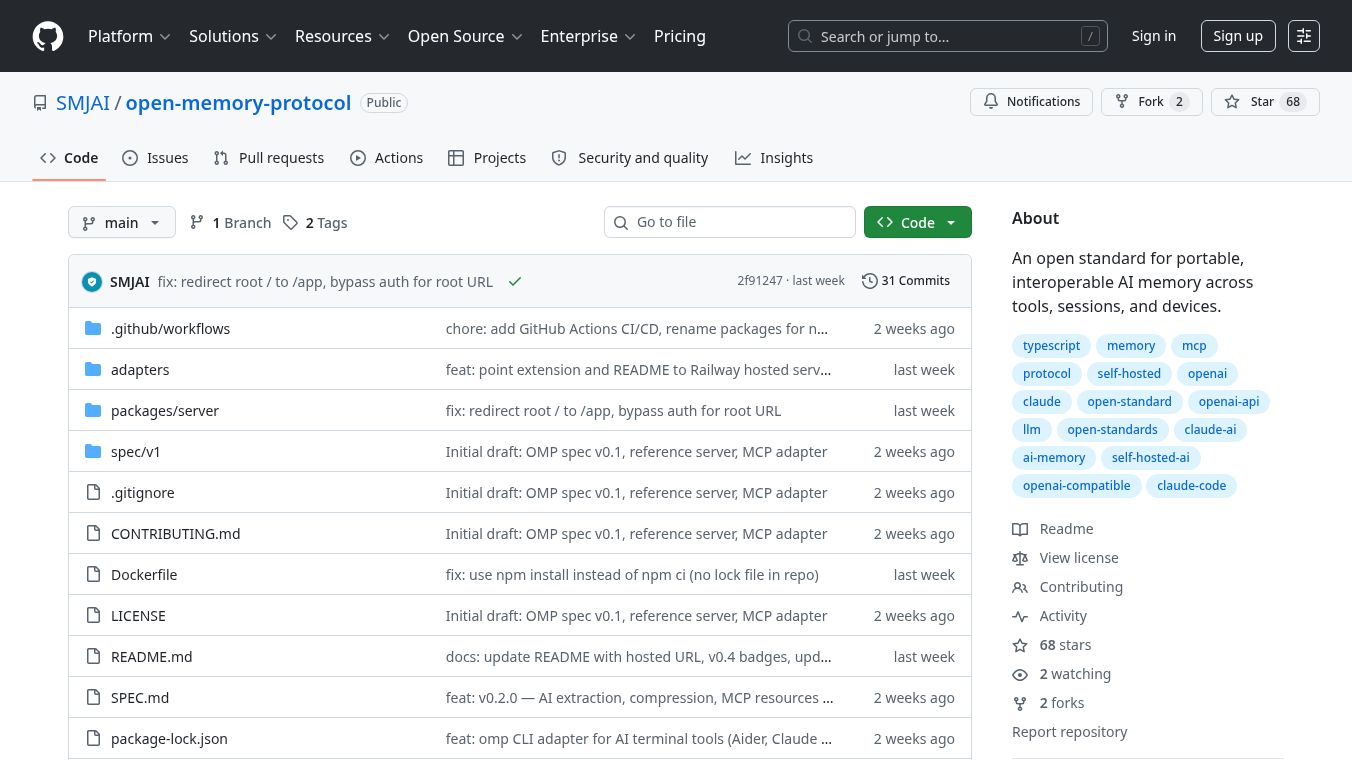Expand the Open Source header menu
Screen dimensions: 1352x760
point(465,36)
